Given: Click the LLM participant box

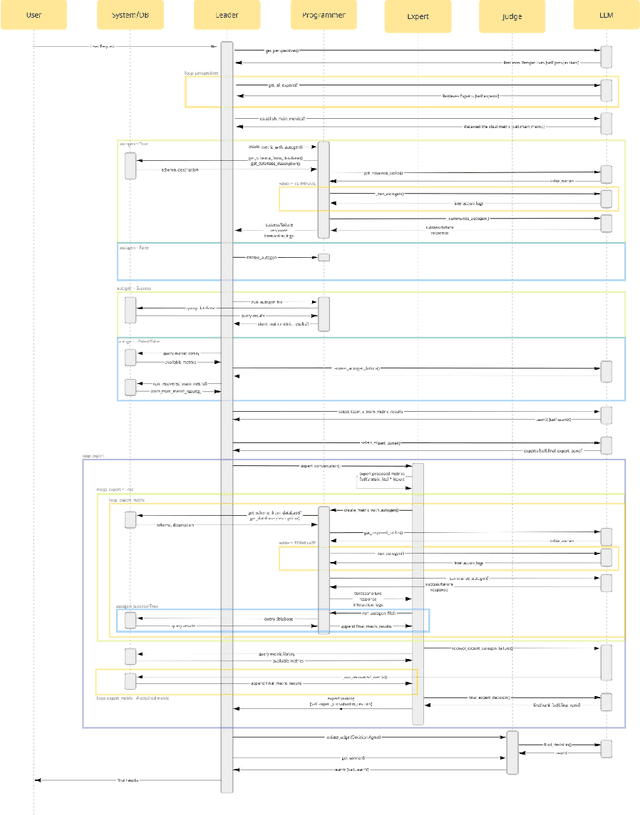Looking at the screenshot, I should pyautogui.click(x=606, y=15).
